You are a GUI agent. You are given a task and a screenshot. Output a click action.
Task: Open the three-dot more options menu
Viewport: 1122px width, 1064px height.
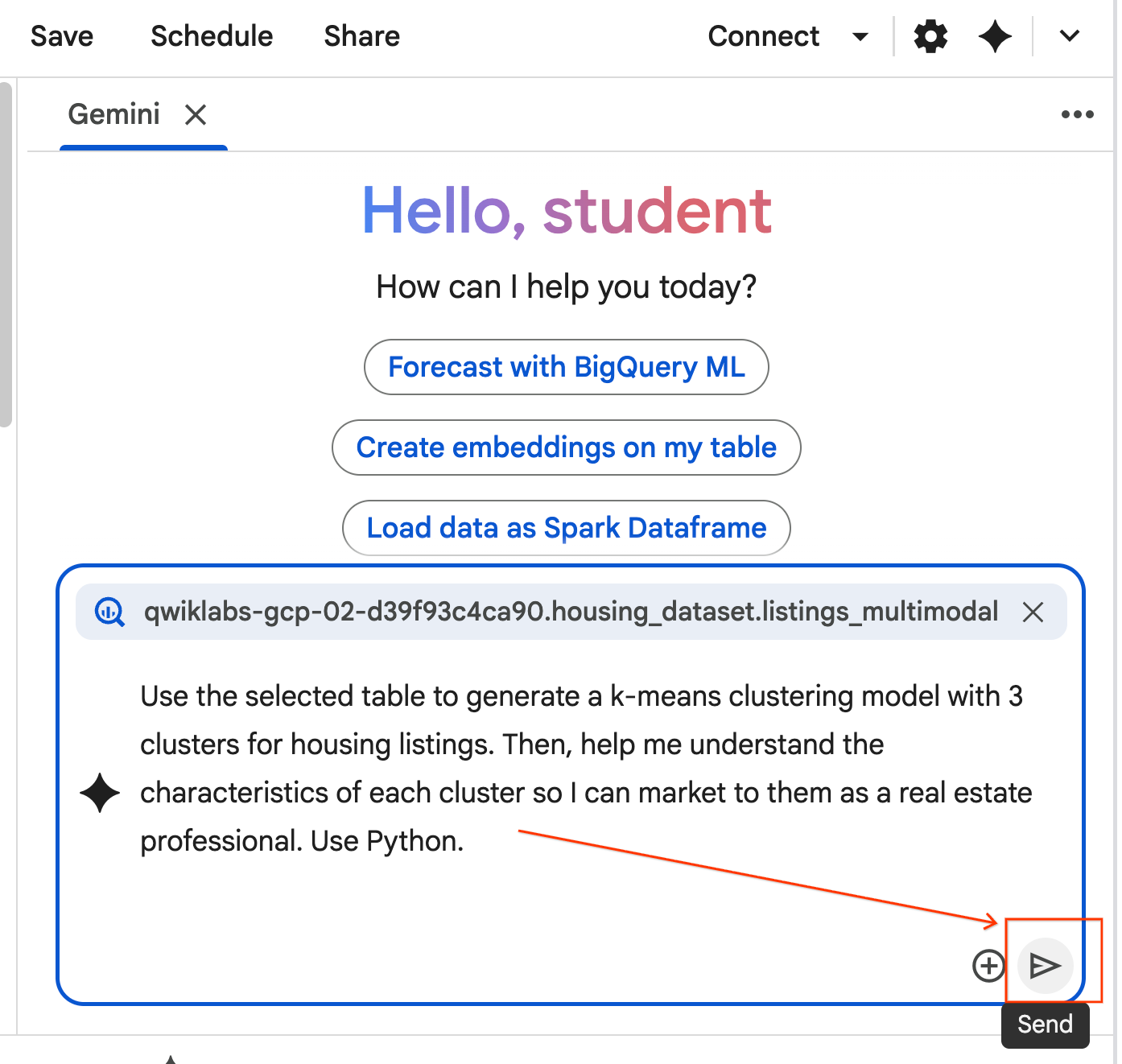point(1077,114)
